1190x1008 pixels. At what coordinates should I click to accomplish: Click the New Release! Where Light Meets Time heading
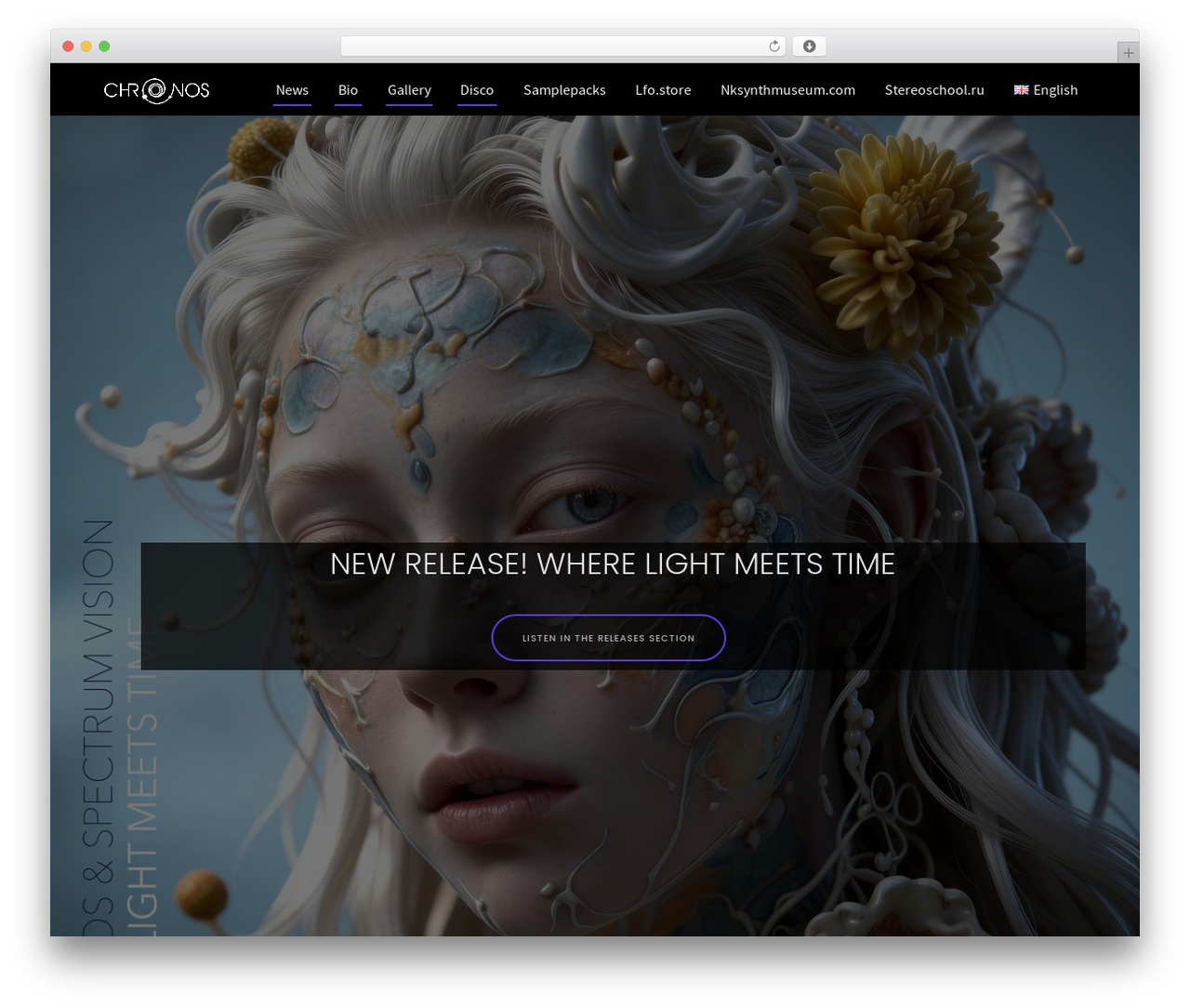[613, 564]
